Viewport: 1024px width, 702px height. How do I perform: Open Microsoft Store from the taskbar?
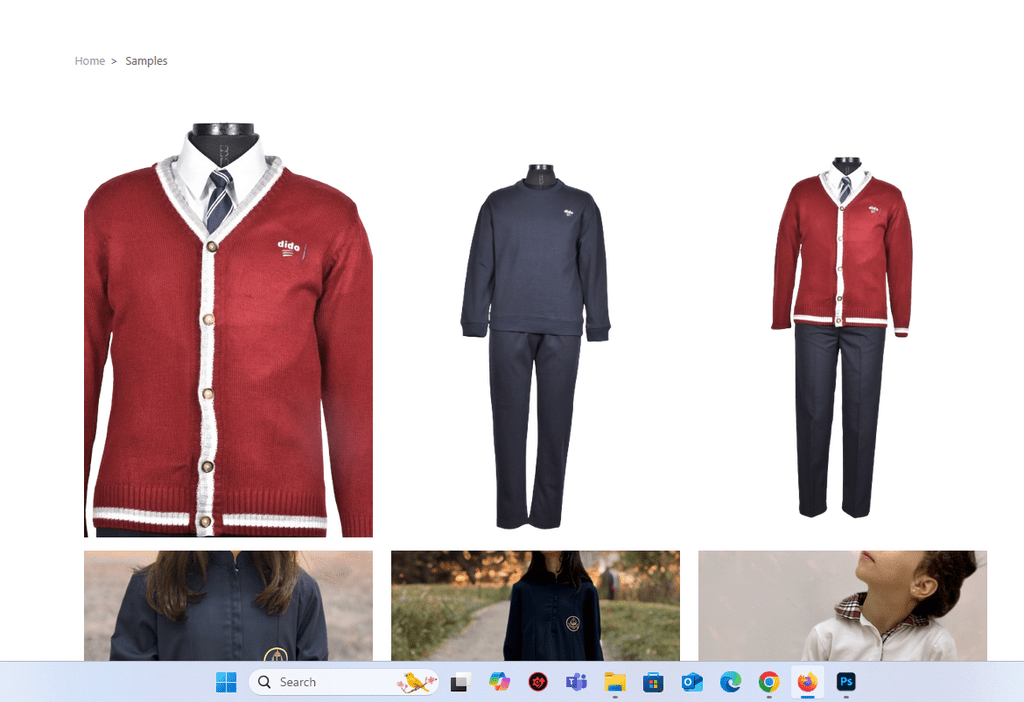653,682
